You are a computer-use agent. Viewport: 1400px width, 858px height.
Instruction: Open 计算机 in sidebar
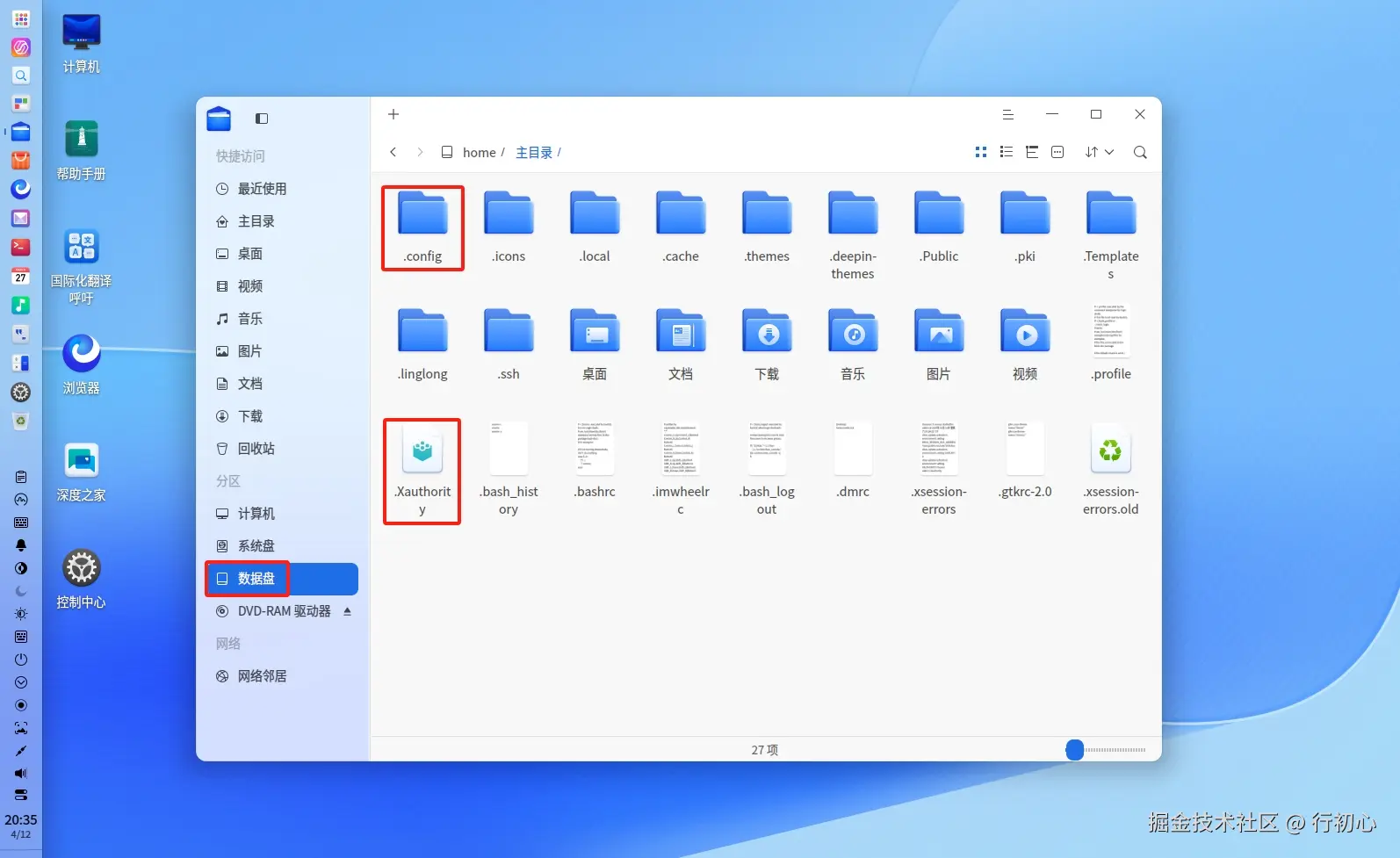282,514
